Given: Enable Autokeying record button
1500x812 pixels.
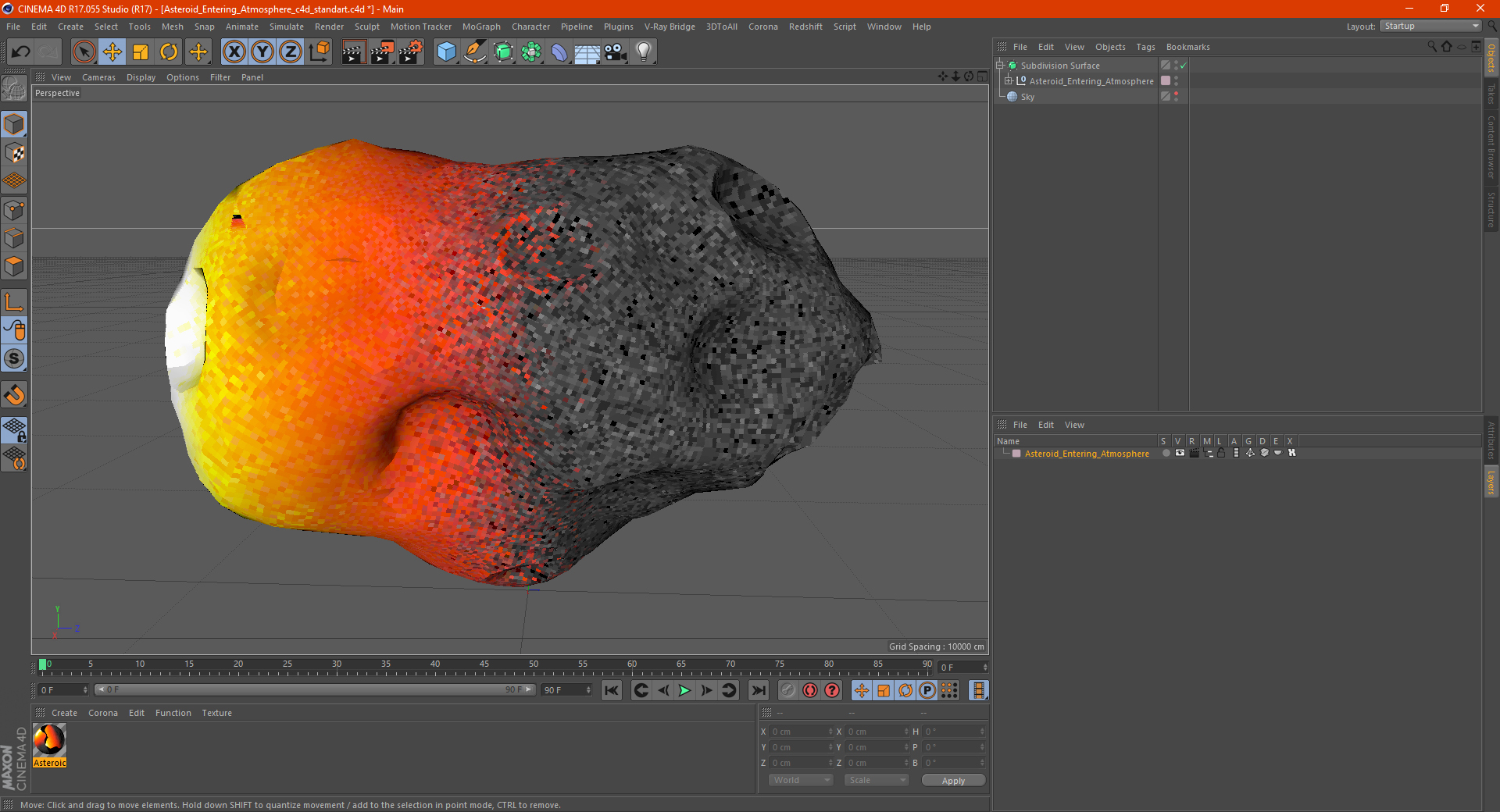Looking at the screenshot, I should 810,690.
